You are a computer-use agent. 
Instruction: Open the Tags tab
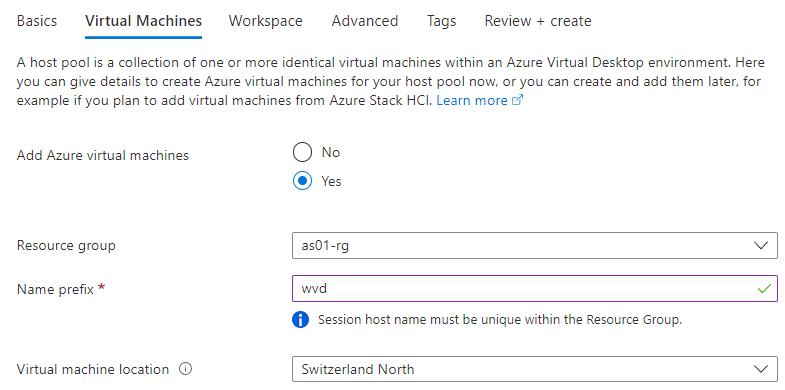point(441,21)
